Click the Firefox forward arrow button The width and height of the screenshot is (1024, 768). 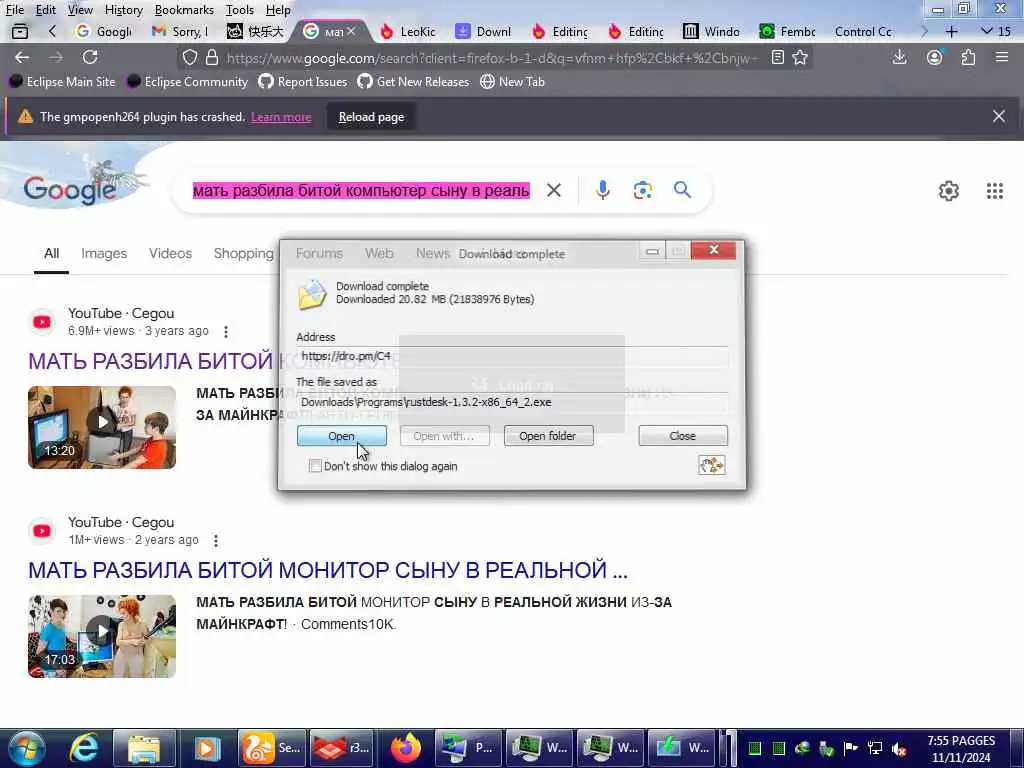click(x=56, y=57)
